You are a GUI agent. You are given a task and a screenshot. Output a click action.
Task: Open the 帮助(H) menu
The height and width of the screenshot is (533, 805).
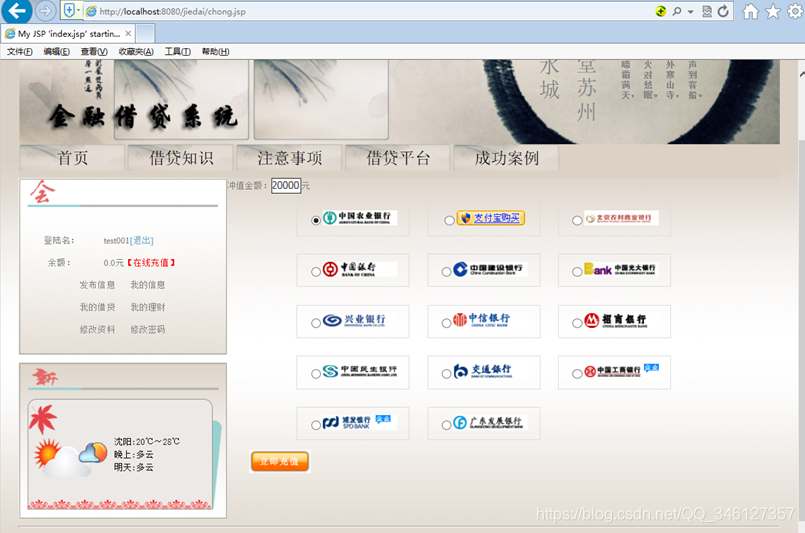[x=216, y=51]
